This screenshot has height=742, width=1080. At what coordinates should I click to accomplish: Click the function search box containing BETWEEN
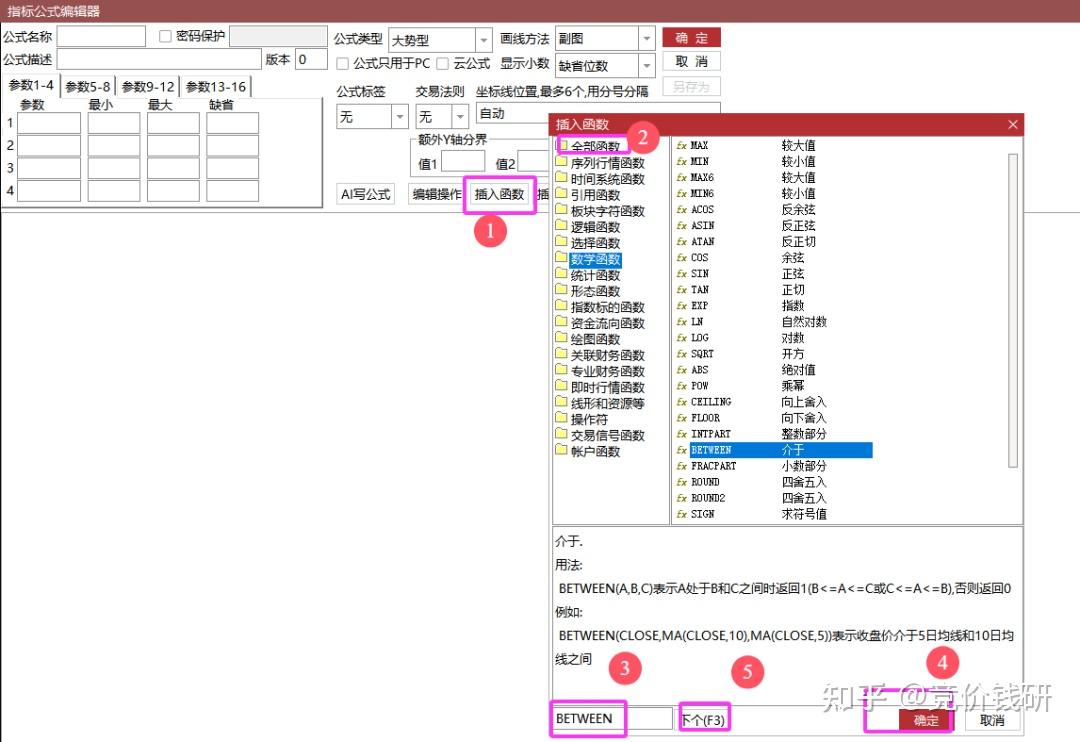(x=612, y=719)
